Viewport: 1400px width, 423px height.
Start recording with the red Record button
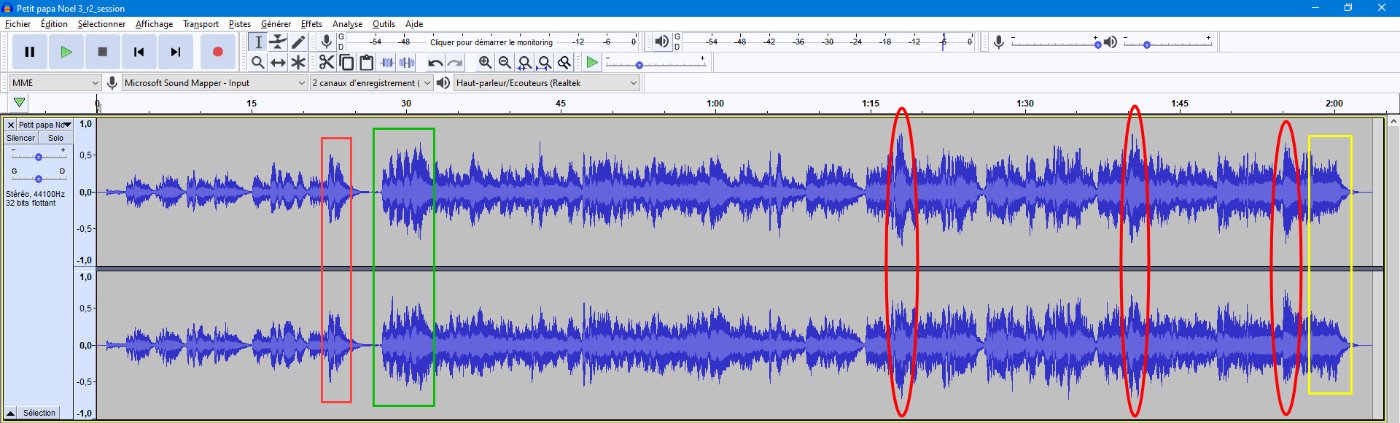pyautogui.click(x=217, y=51)
